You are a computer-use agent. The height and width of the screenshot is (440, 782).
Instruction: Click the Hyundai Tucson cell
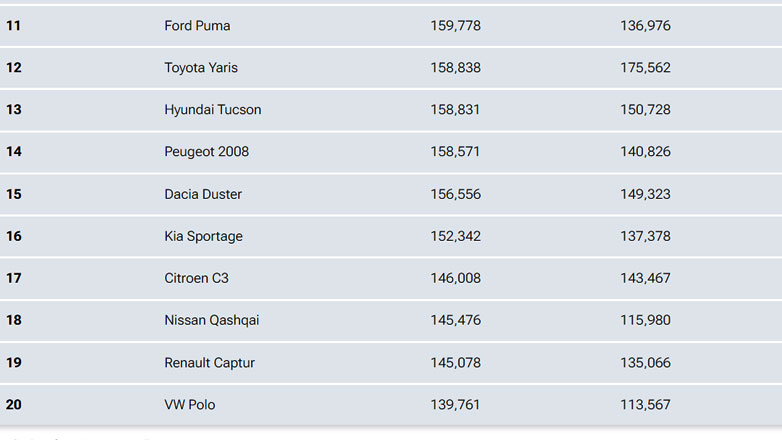(212, 110)
